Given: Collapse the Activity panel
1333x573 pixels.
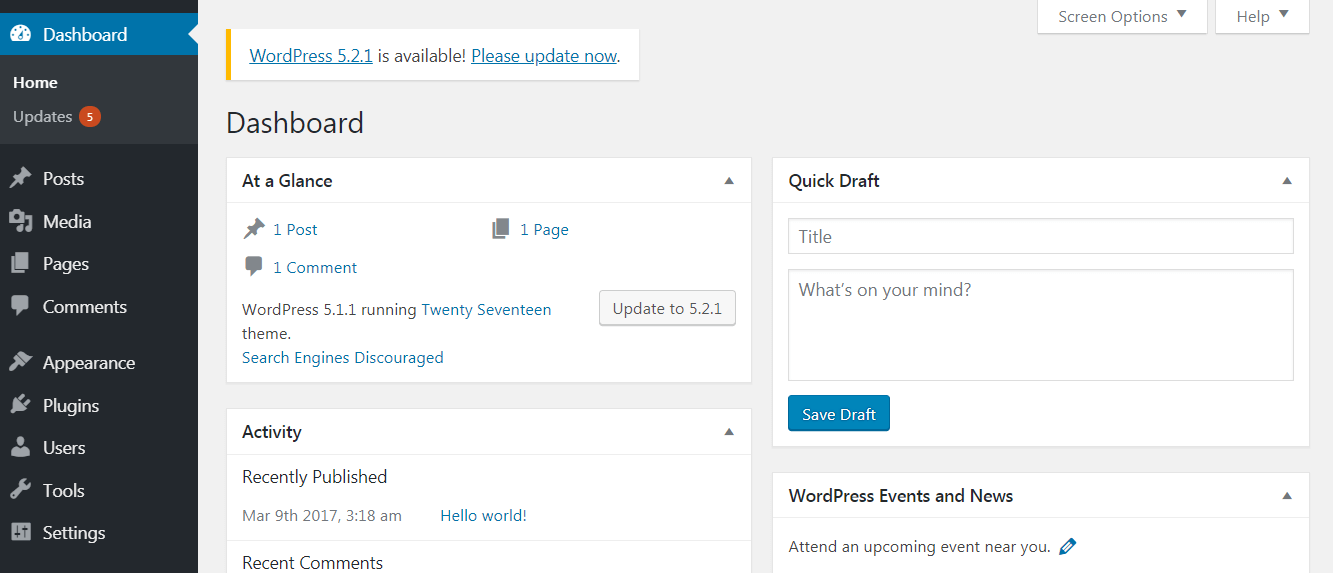Looking at the screenshot, I should point(729,432).
